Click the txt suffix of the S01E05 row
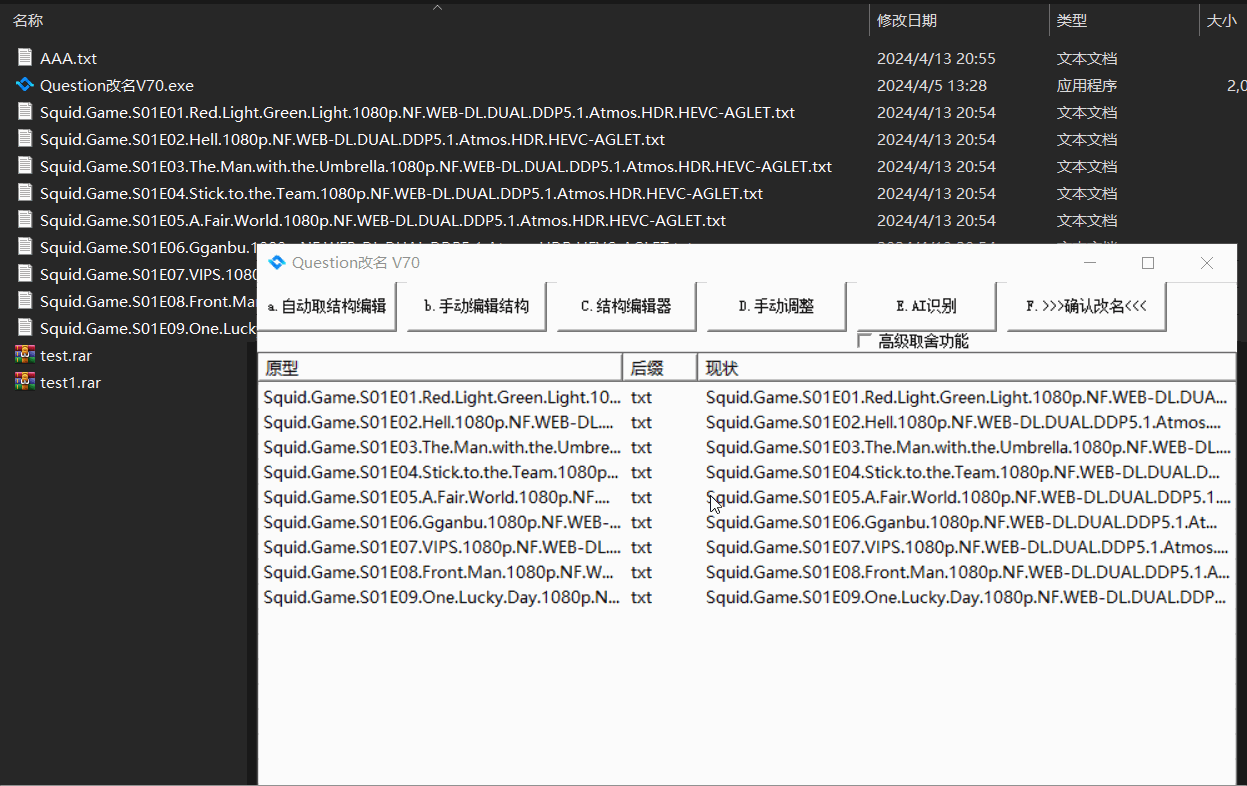 point(641,497)
